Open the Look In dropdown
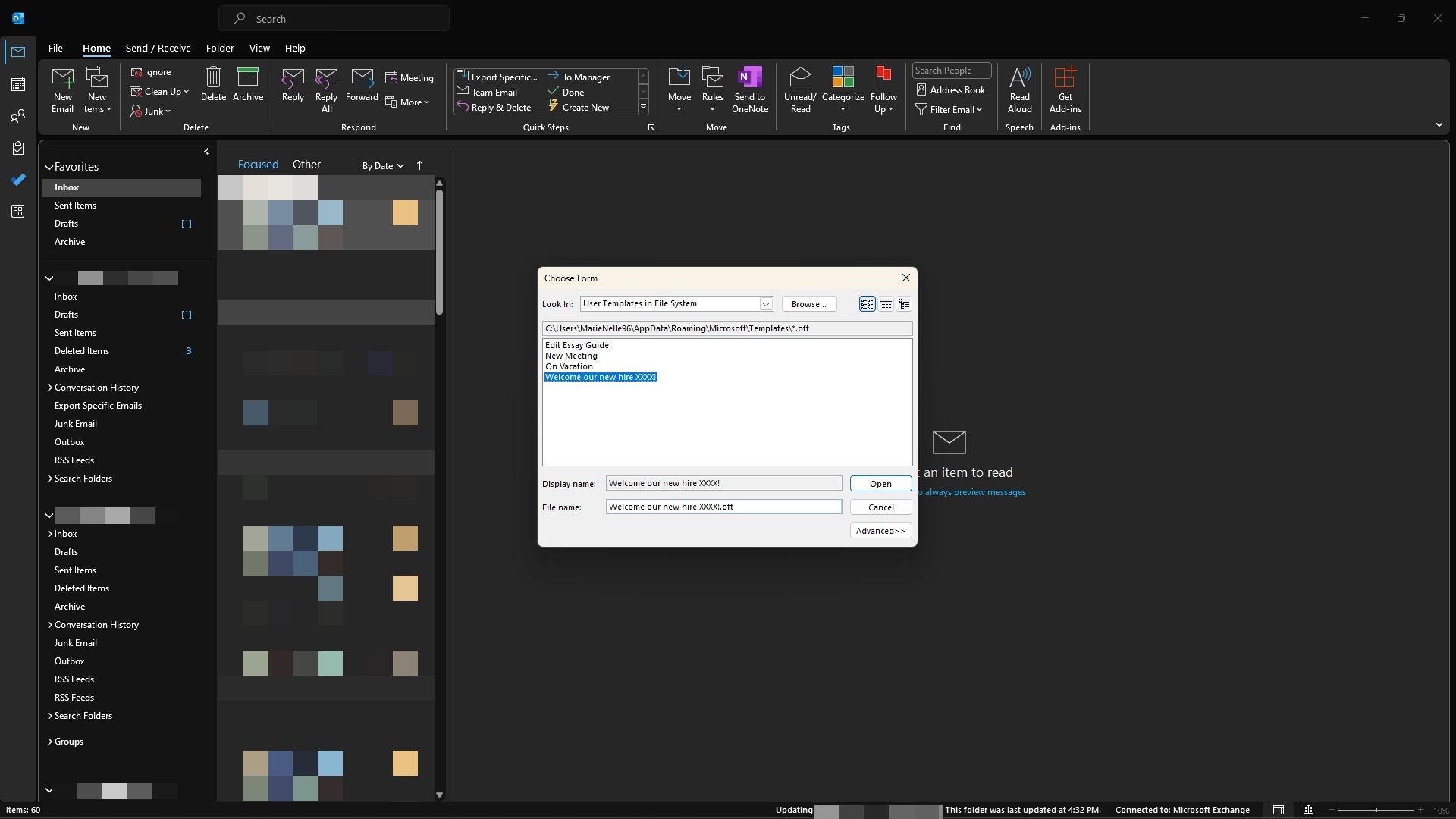The height and width of the screenshot is (819, 1456). (765, 304)
